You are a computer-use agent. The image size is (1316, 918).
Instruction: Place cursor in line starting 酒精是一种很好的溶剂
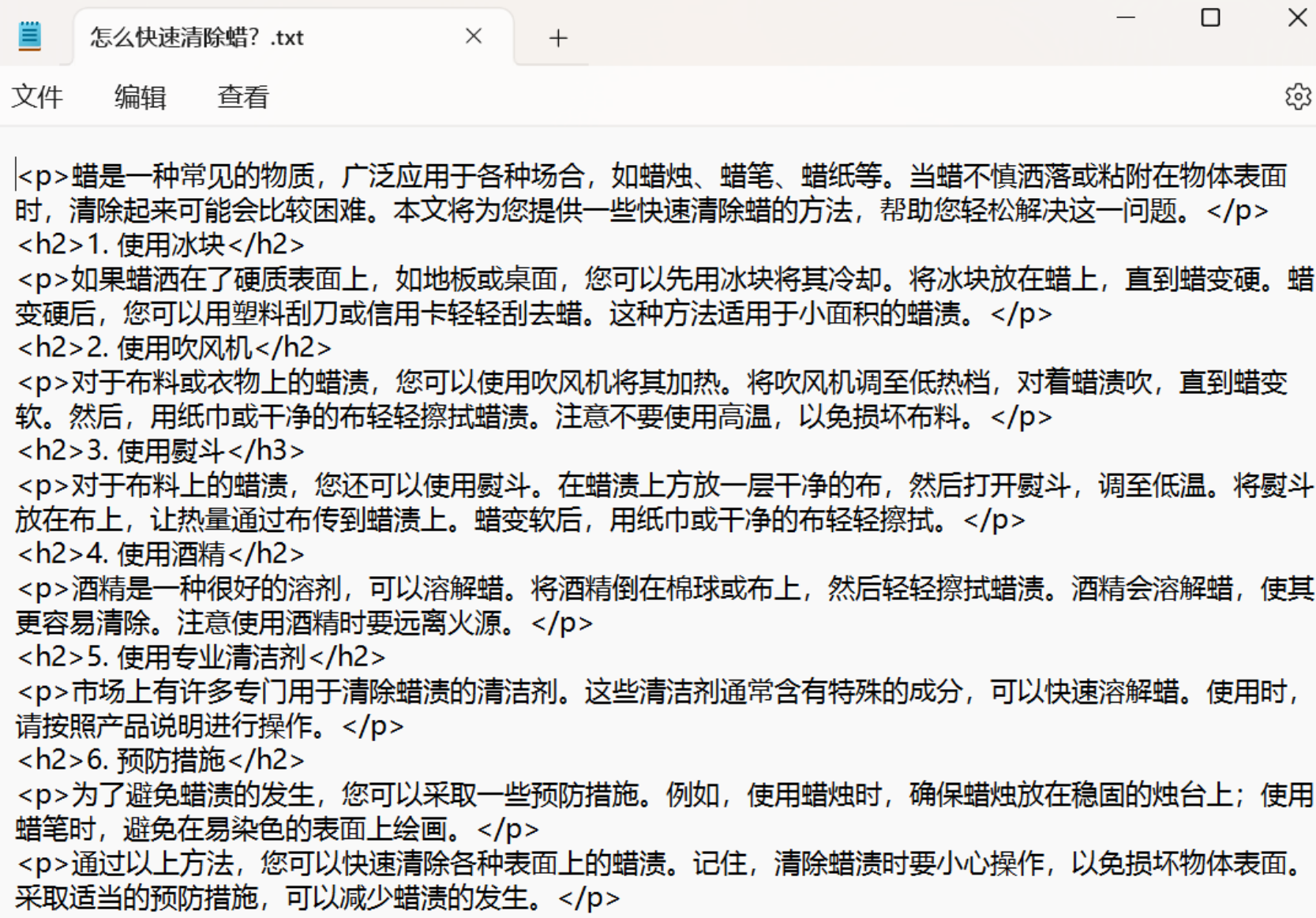(x=665, y=589)
